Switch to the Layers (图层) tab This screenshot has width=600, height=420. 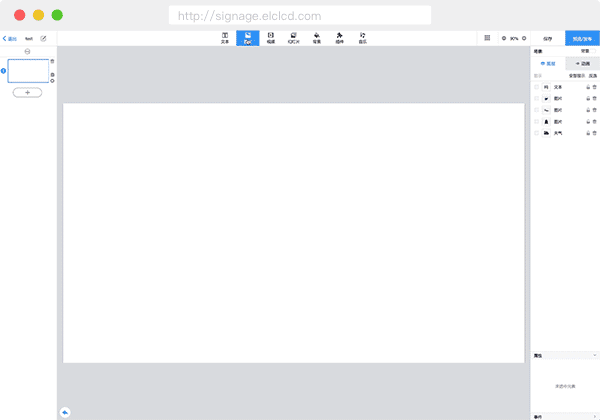548,63
